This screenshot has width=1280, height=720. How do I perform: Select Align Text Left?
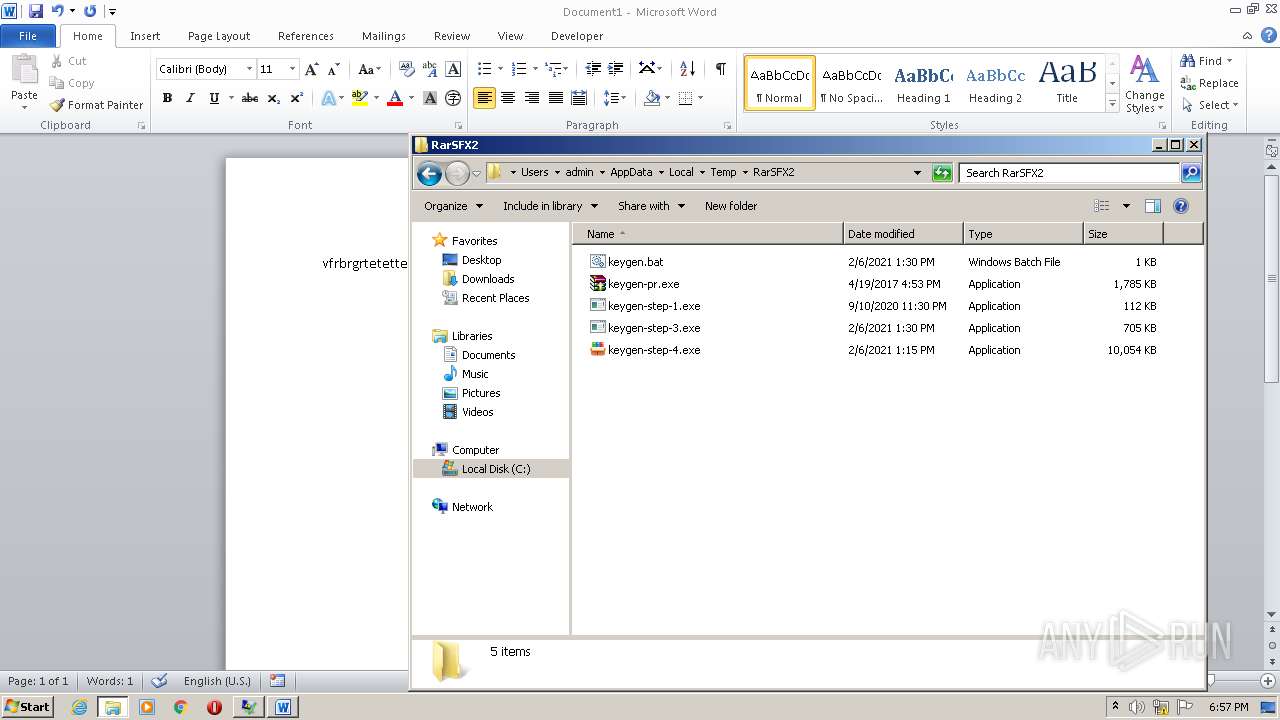click(484, 98)
